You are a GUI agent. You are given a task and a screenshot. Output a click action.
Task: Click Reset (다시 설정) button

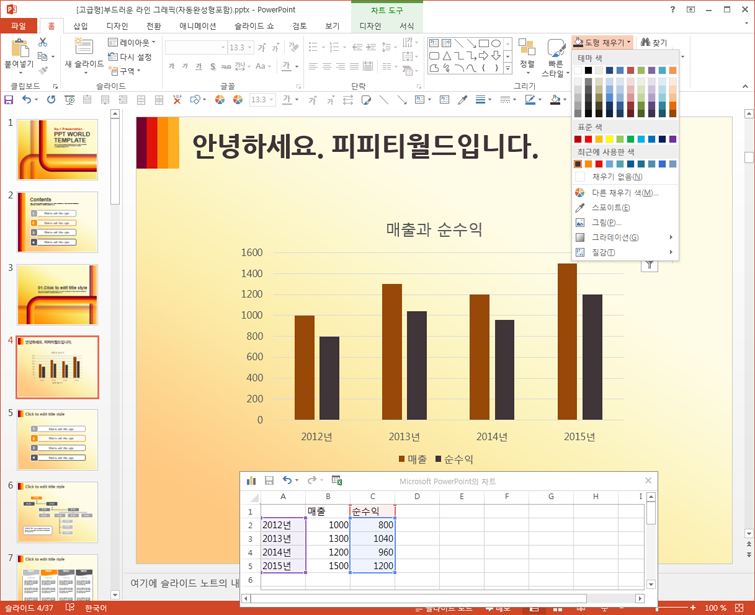(x=130, y=57)
